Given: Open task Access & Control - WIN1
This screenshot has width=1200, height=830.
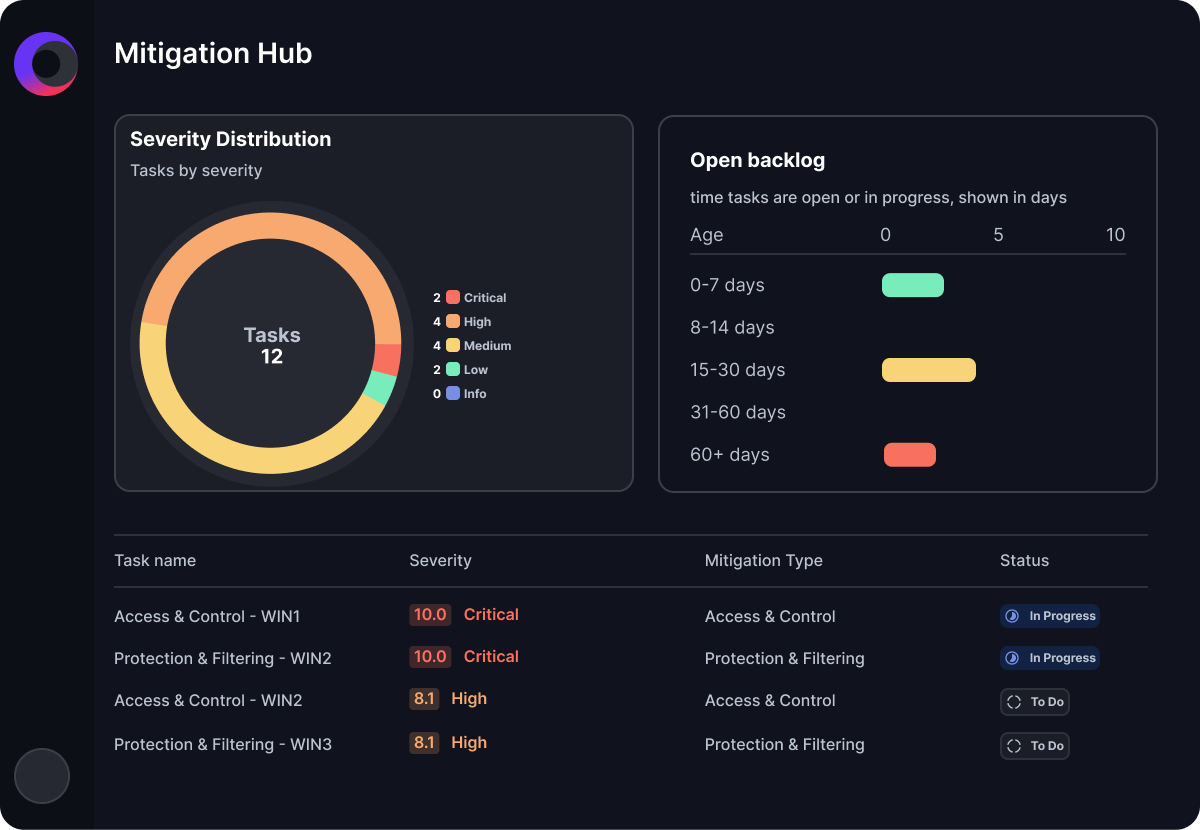Looking at the screenshot, I should click(x=207, y=616).
